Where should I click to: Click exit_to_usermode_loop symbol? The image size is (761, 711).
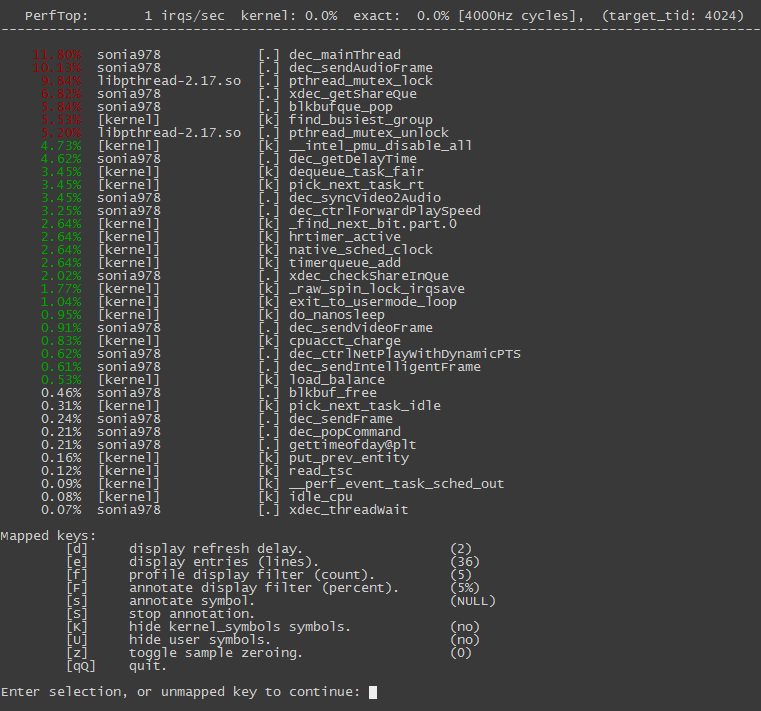tap(373, 302)
